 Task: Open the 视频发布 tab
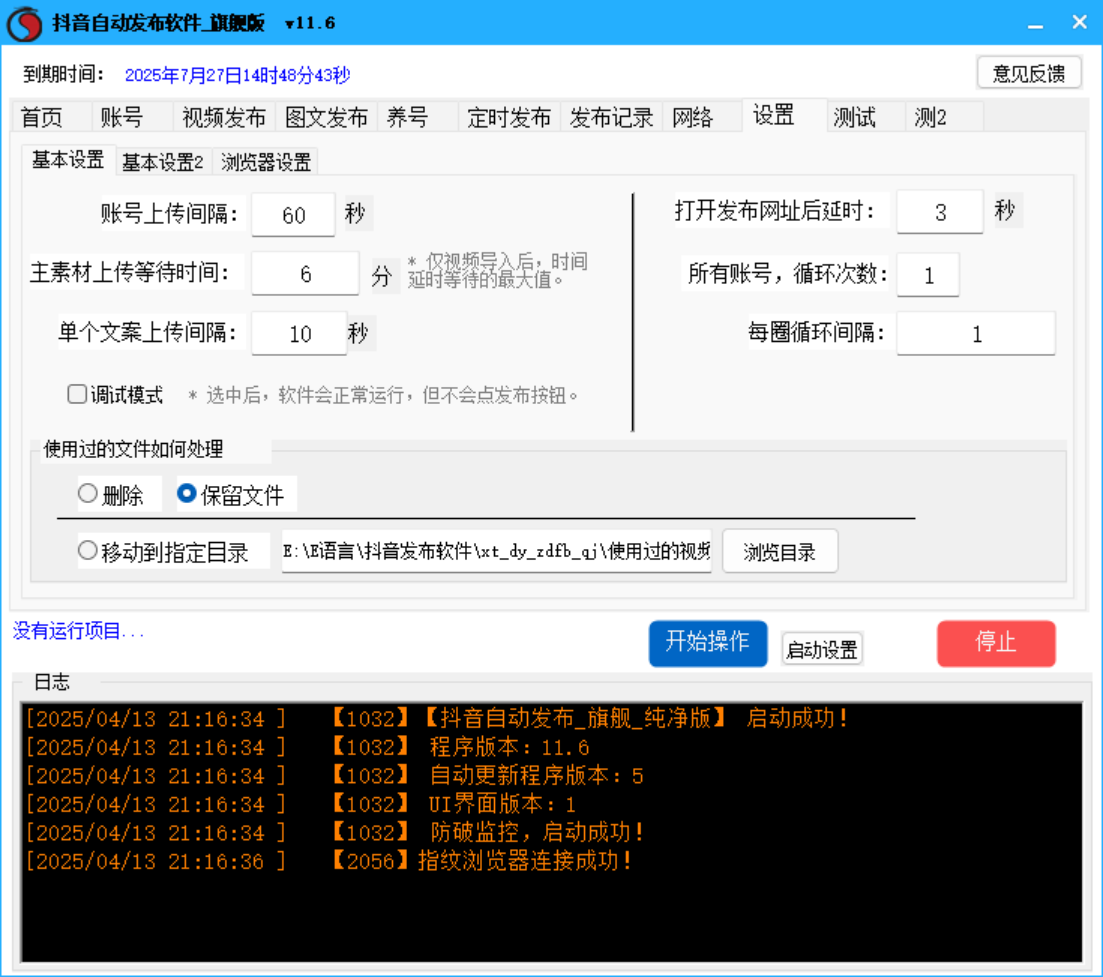(x=224, y=117)
